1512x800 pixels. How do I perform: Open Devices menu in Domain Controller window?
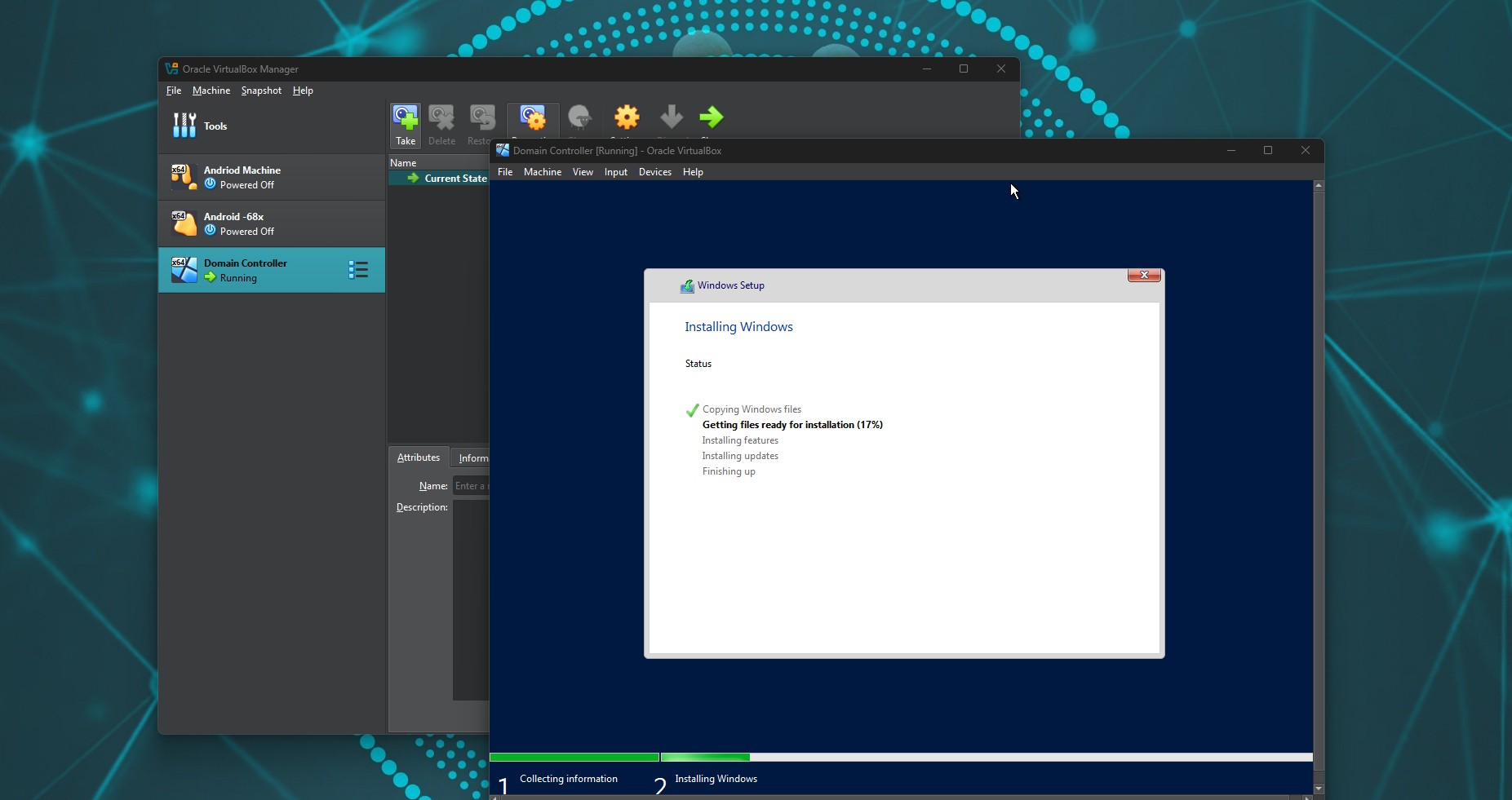click(x=655, y=172)
